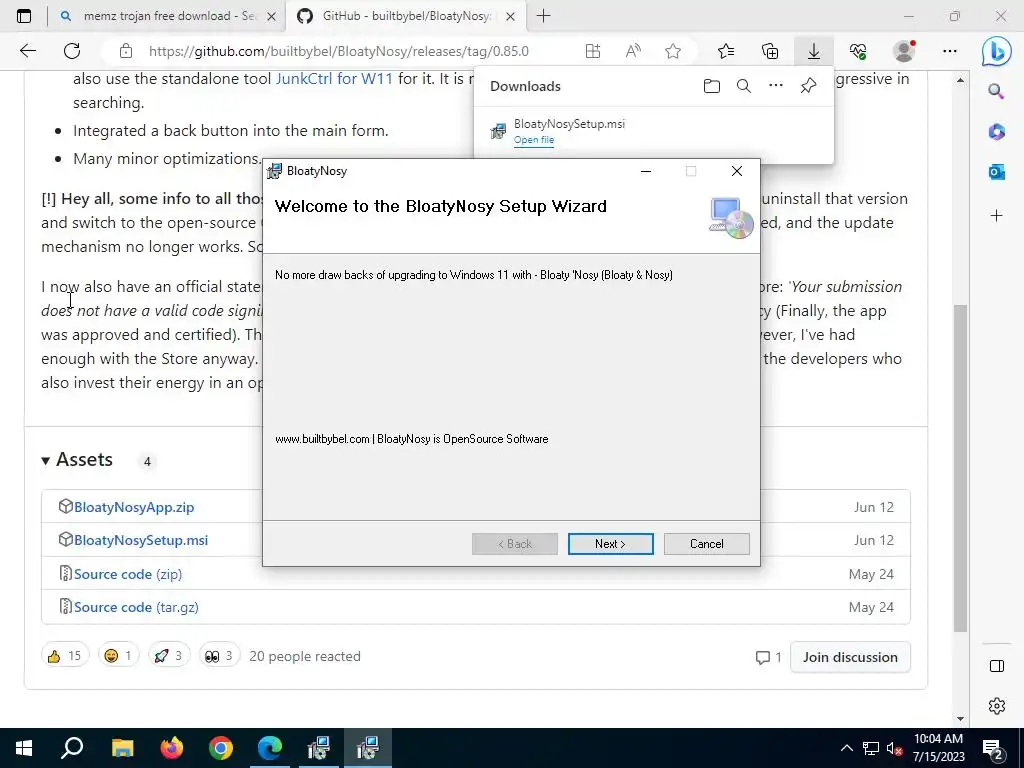Click the laugh reaction 1

coord(118,656)
